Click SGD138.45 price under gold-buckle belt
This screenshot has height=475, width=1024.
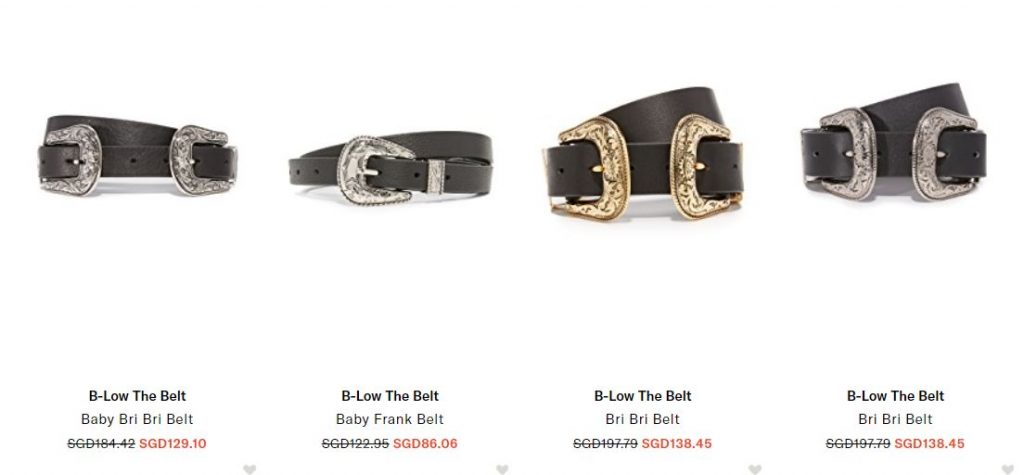pyautogui.click(x=677, y=444)
